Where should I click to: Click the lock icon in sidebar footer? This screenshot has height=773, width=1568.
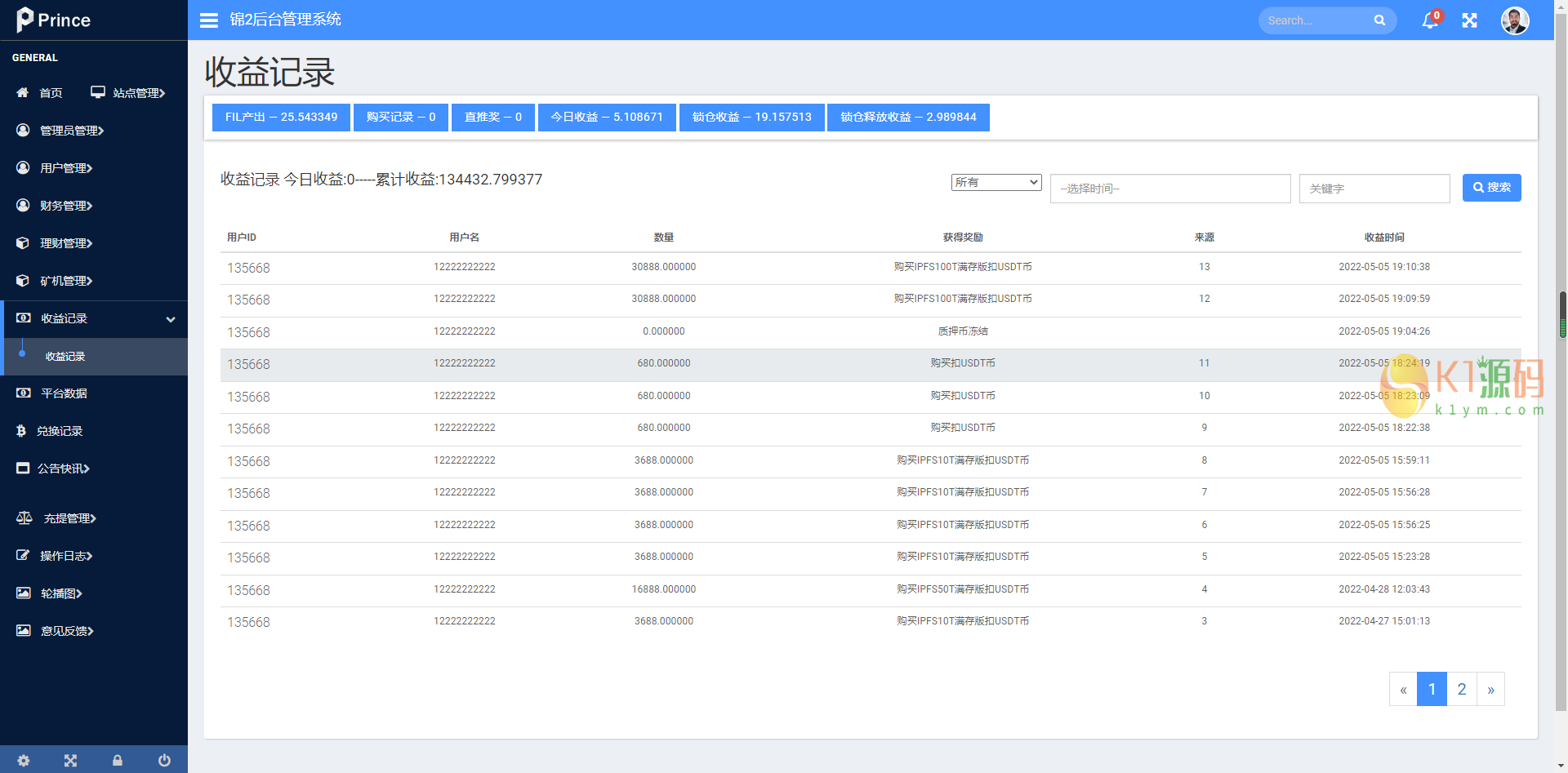point(118,760)
